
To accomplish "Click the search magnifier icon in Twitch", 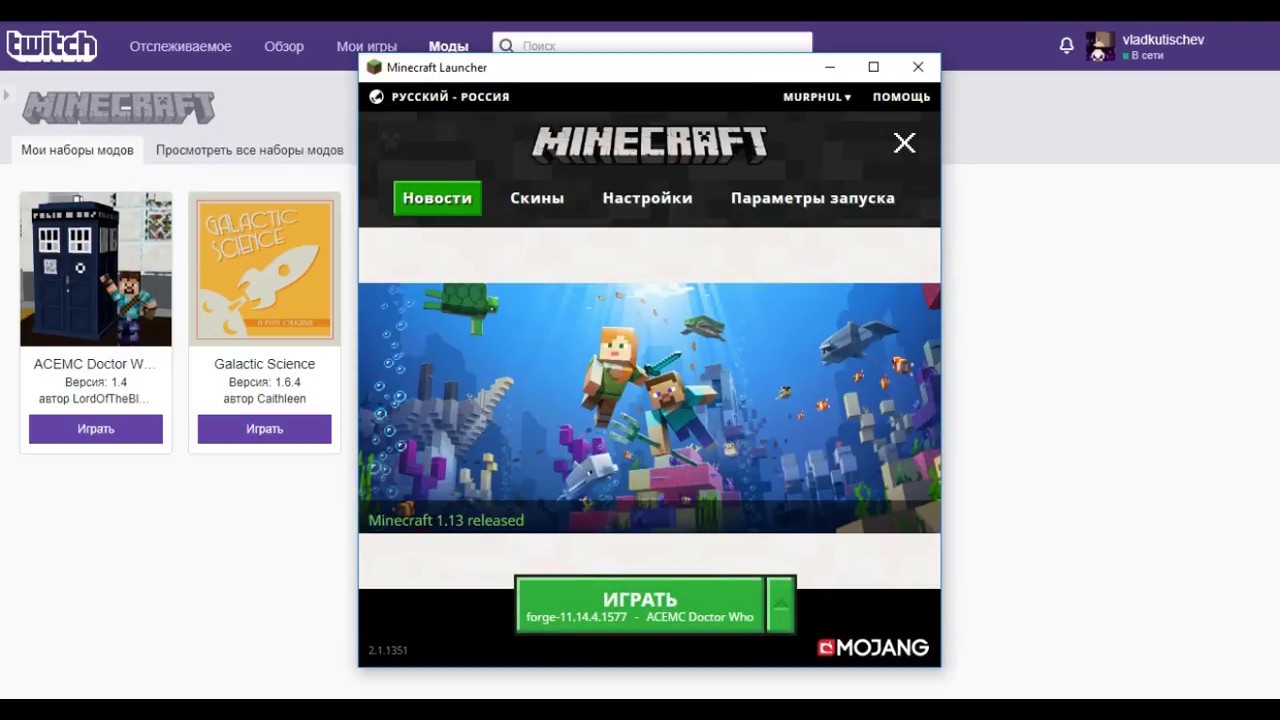I will (x=506, y=46).
